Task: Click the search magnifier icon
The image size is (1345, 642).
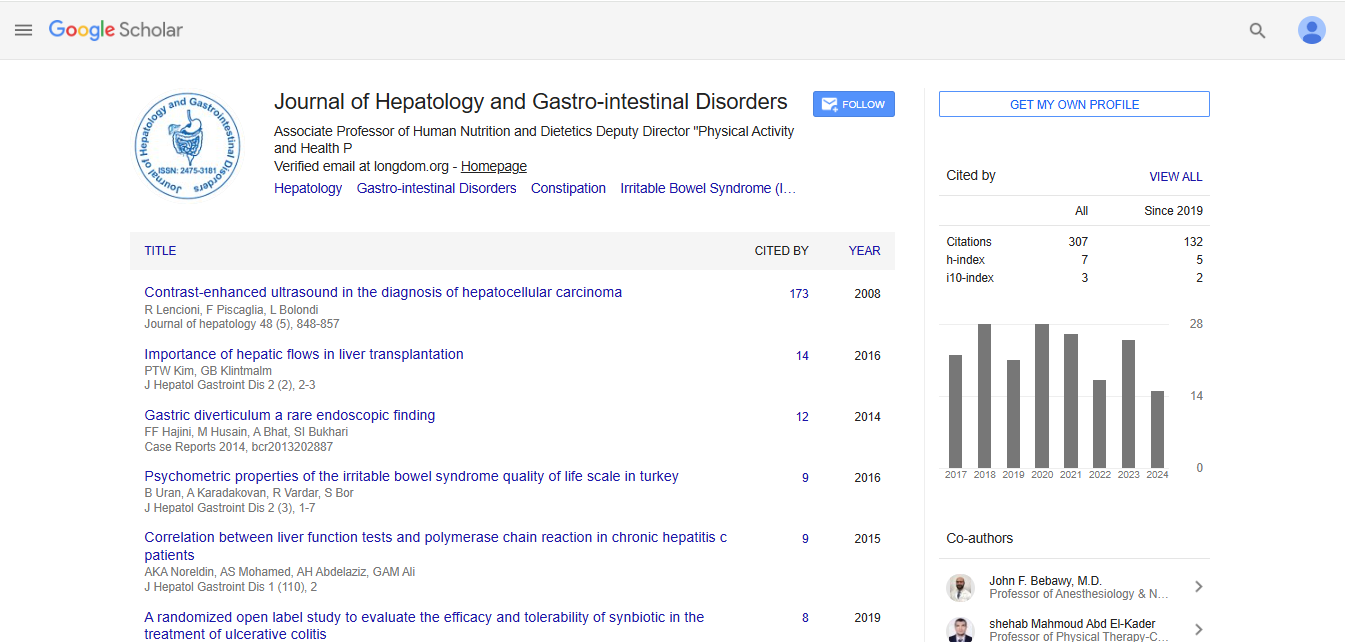Action: click(x=1258, y=31)
